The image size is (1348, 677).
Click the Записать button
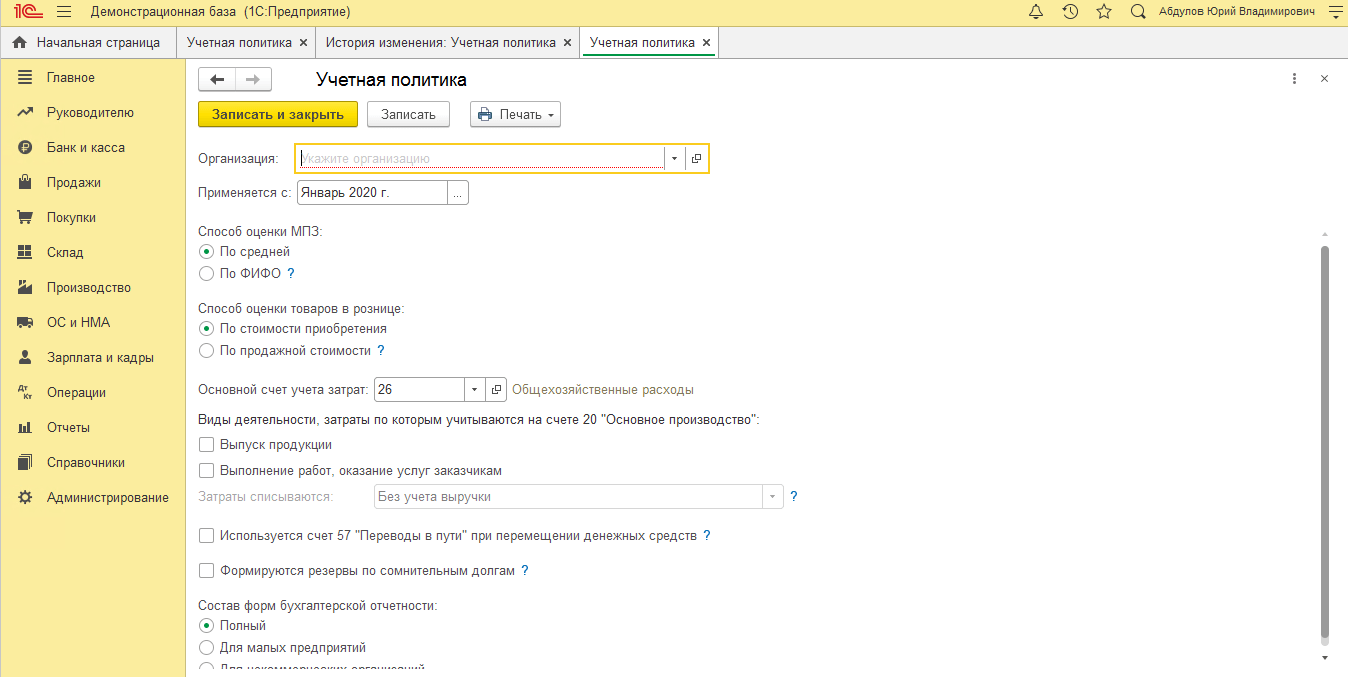[408, 114]
